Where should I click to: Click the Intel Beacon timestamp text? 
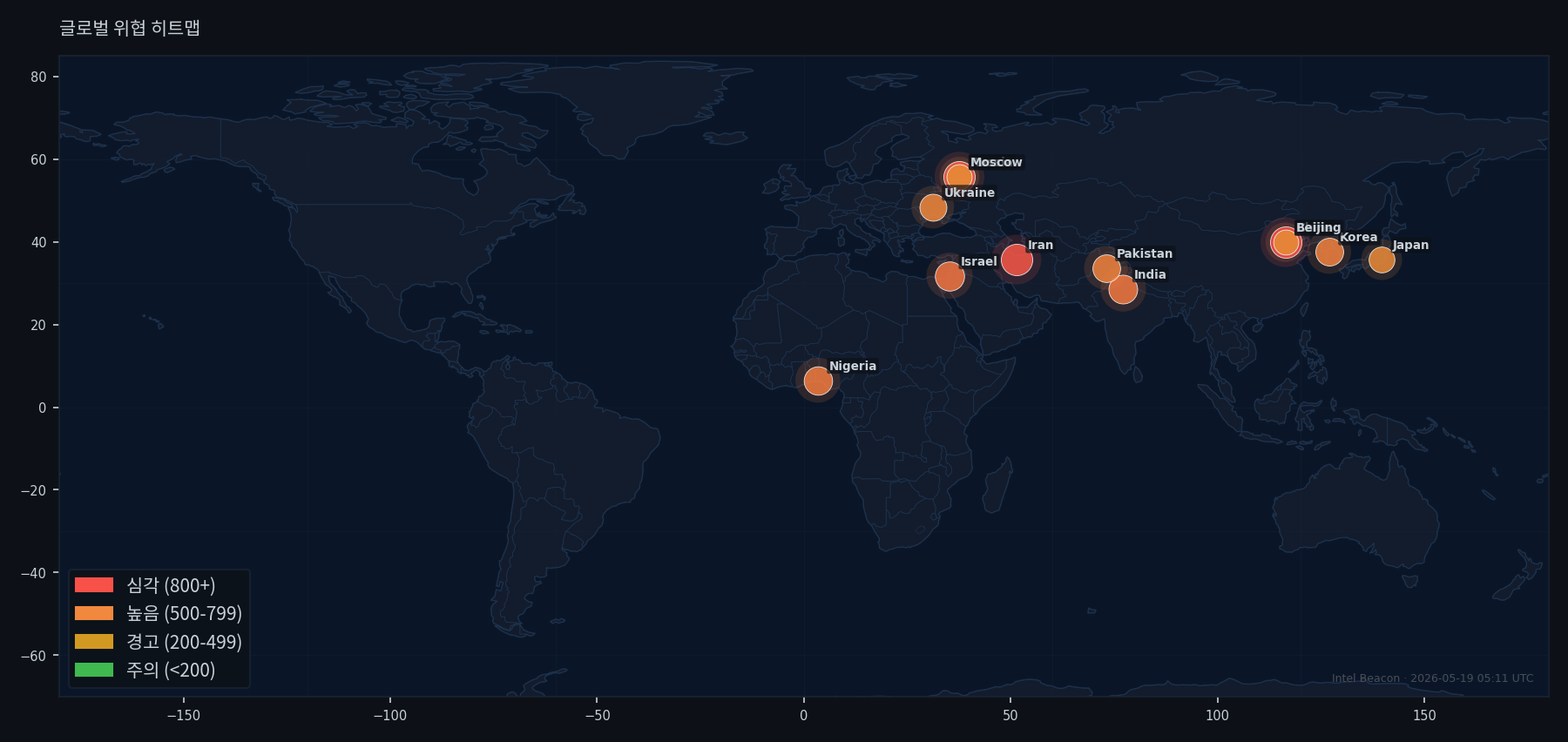(1432, 678)
